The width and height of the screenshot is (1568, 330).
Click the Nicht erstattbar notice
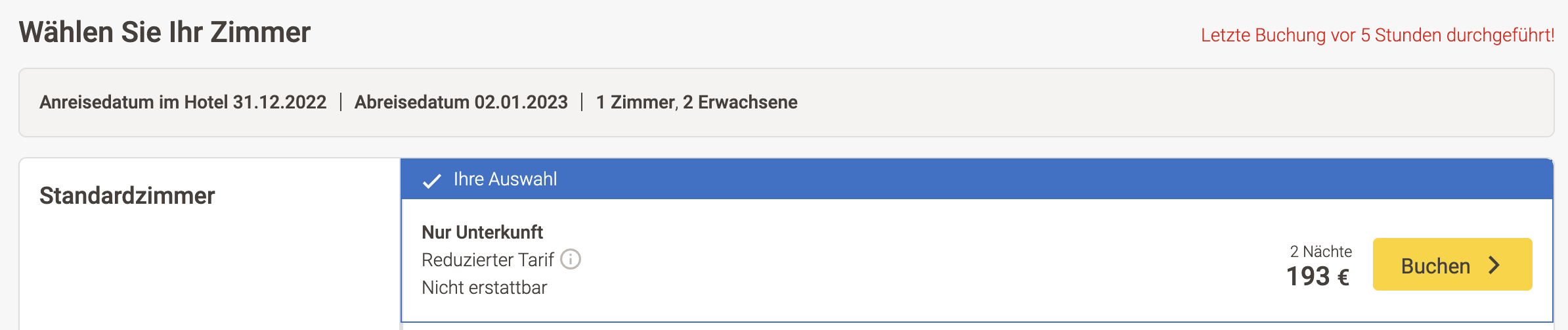tap(485, 287)
